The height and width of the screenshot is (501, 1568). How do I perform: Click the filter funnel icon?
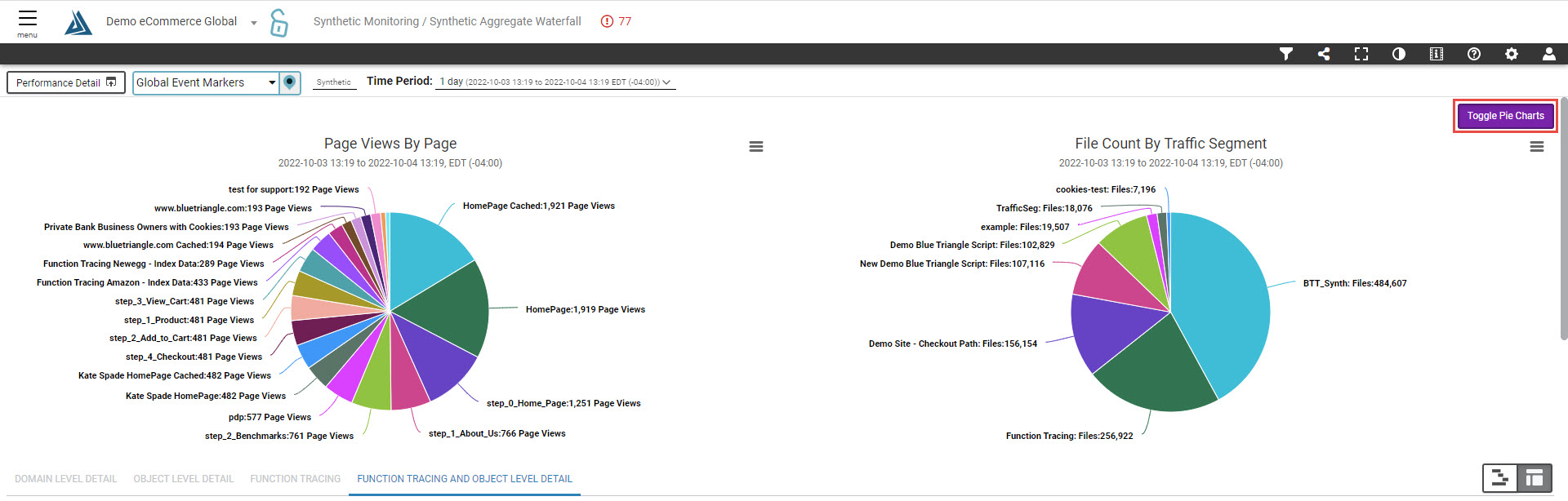pyautogui.click(x=1285, y=54)
